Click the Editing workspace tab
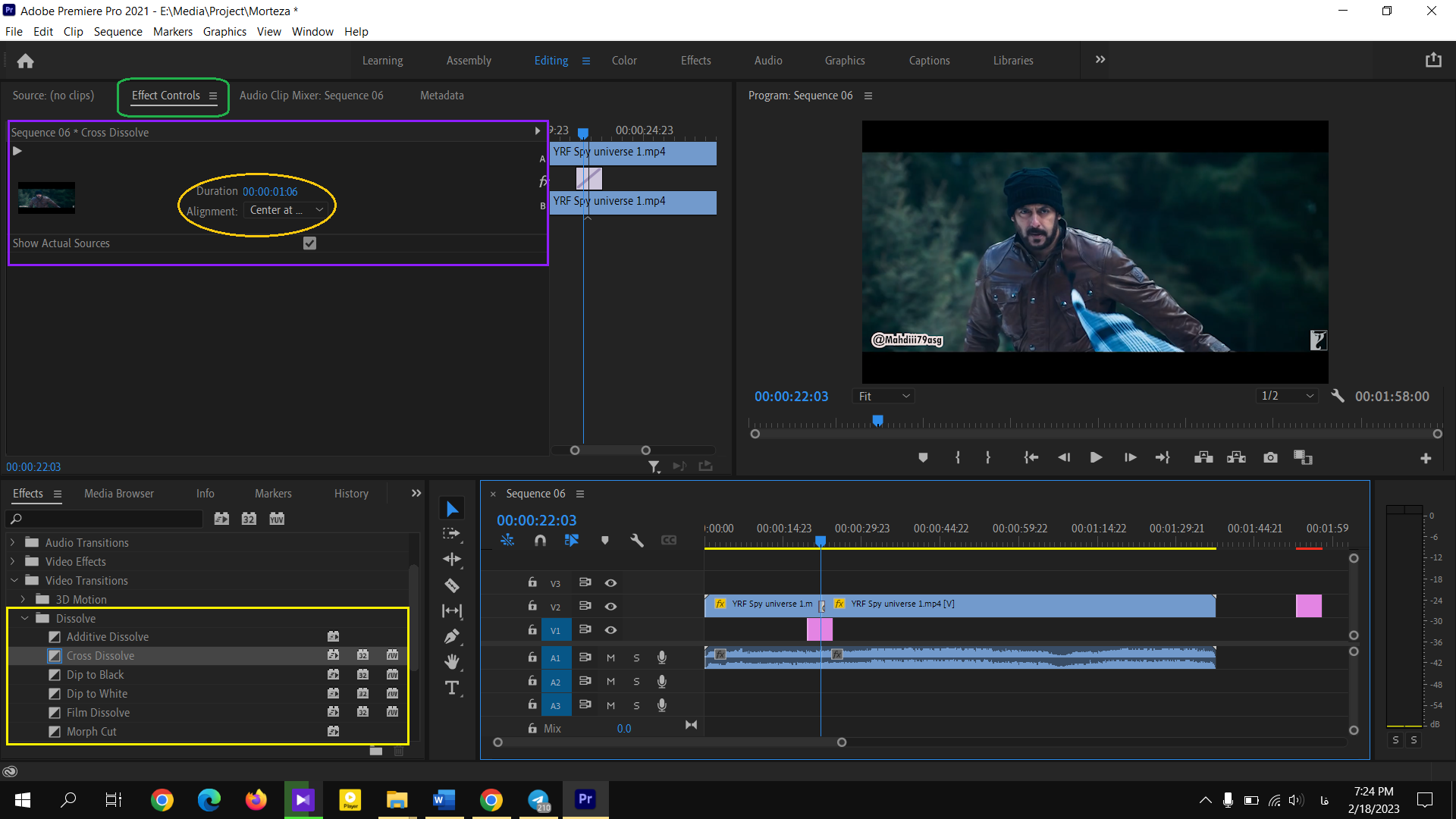Image resolution: width=1456 pixels, height=819 pixels. pos(551,60)
